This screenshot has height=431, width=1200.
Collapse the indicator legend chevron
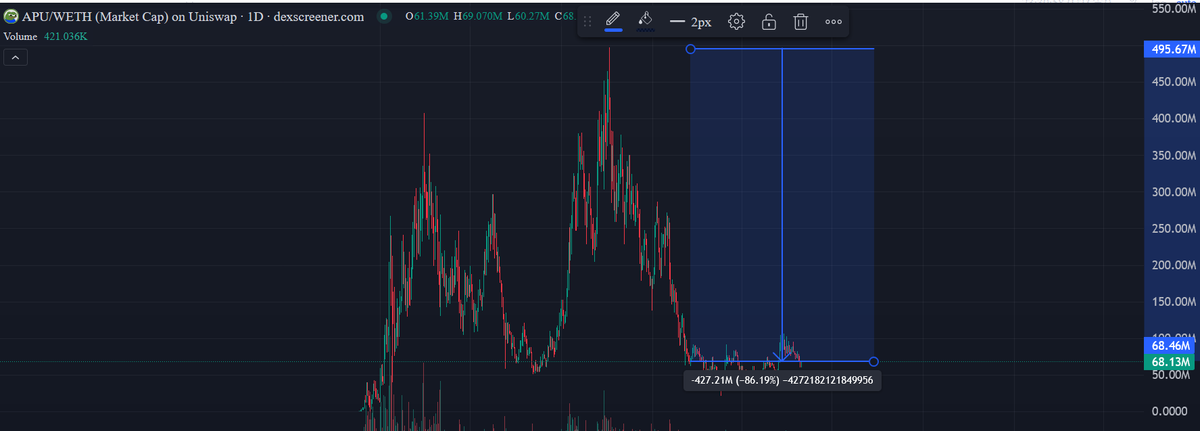coord(15,58)
